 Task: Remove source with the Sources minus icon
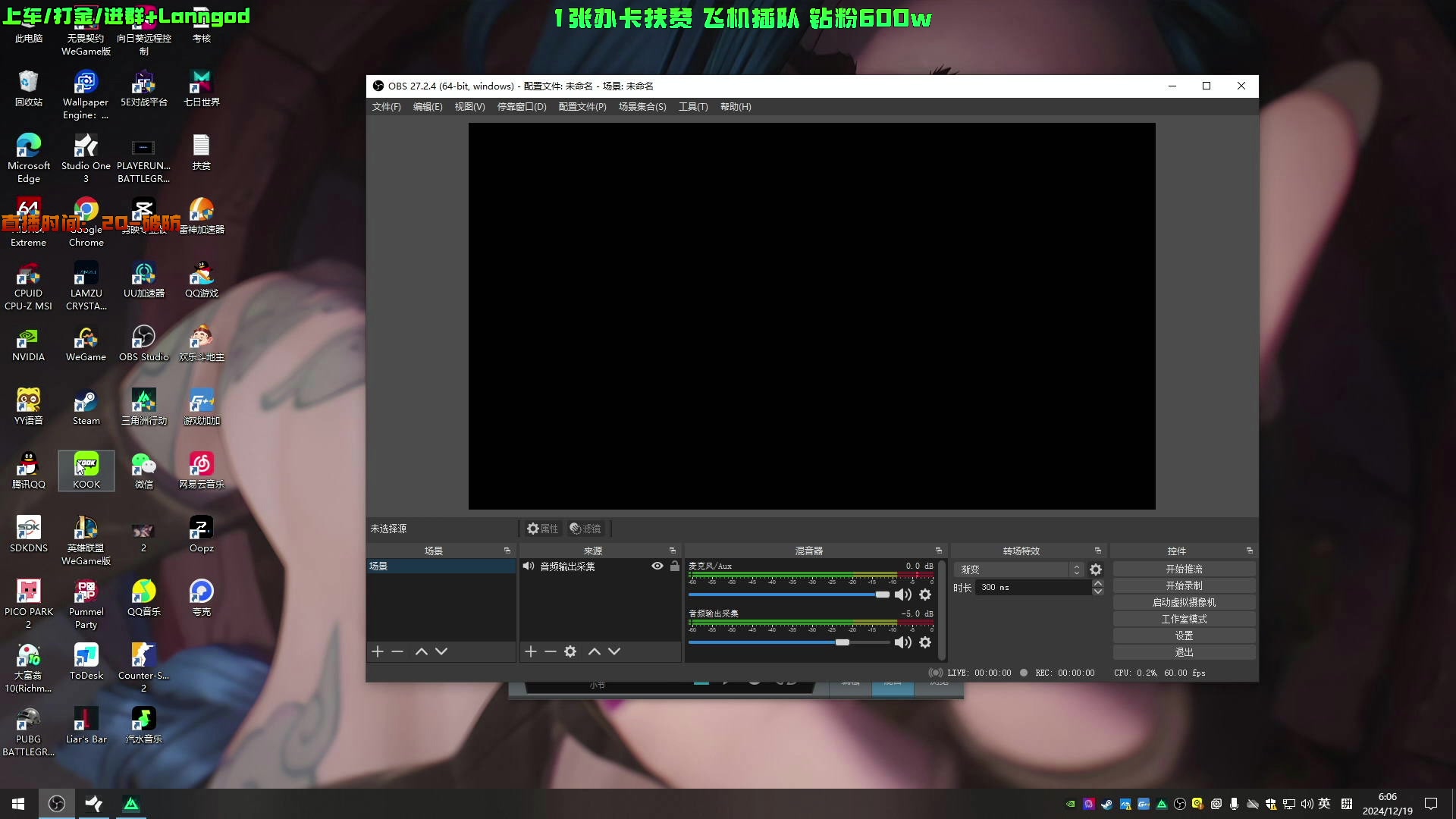pyautogui.click(x=551, y=651)
